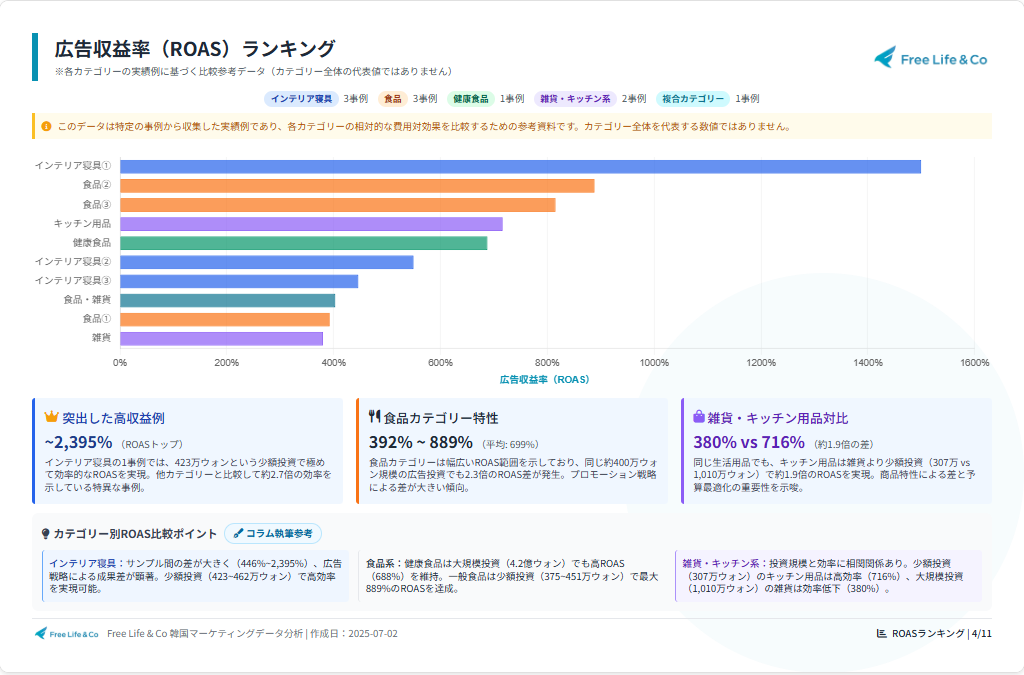Select the 雑貨・キッチン系 legend tag
Screen dimensions: 1024x675
tap(575, 99)
